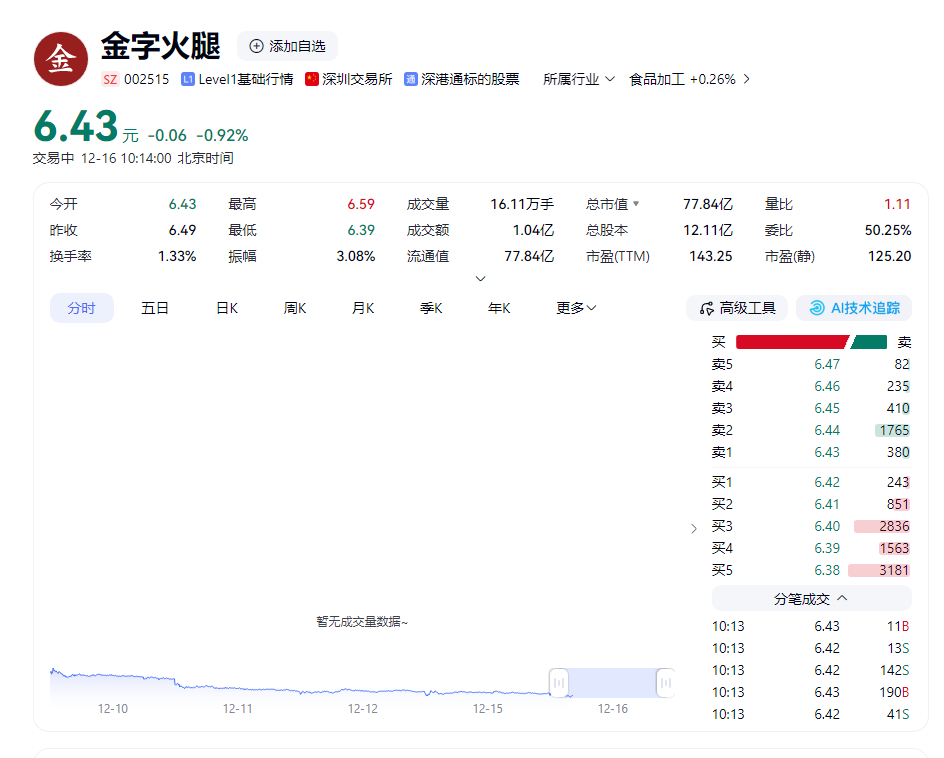
Task: Switch to the 日K tab
Action: tap(227, 308)
